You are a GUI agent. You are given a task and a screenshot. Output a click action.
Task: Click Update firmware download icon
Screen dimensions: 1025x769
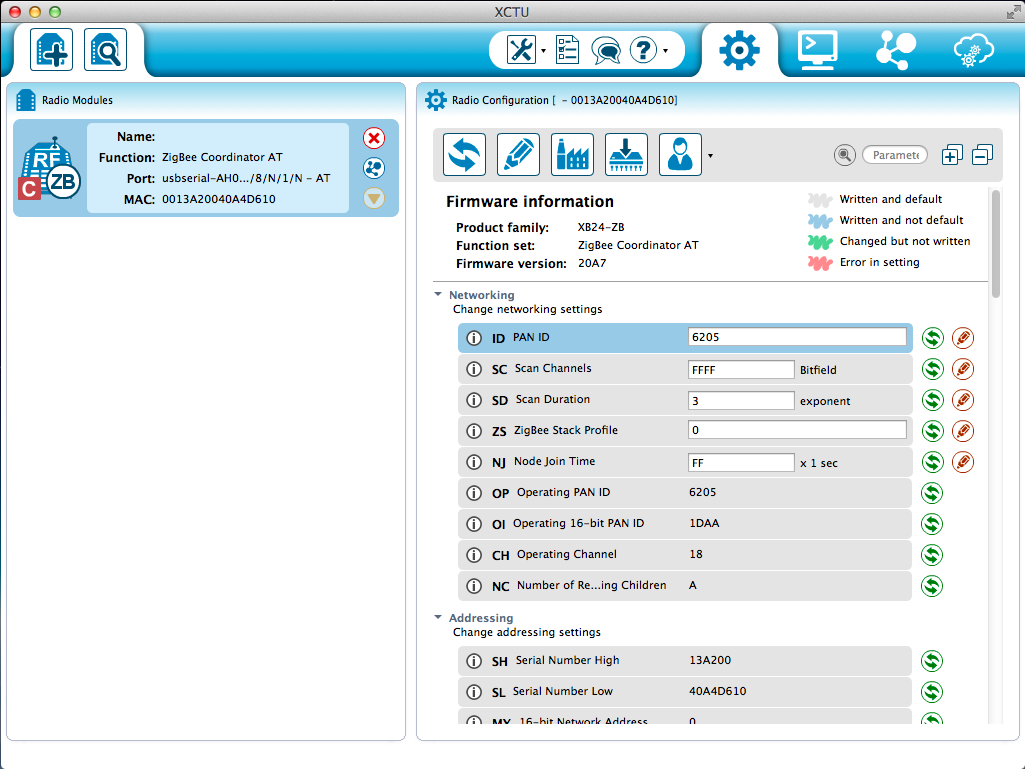click(626, 155)
